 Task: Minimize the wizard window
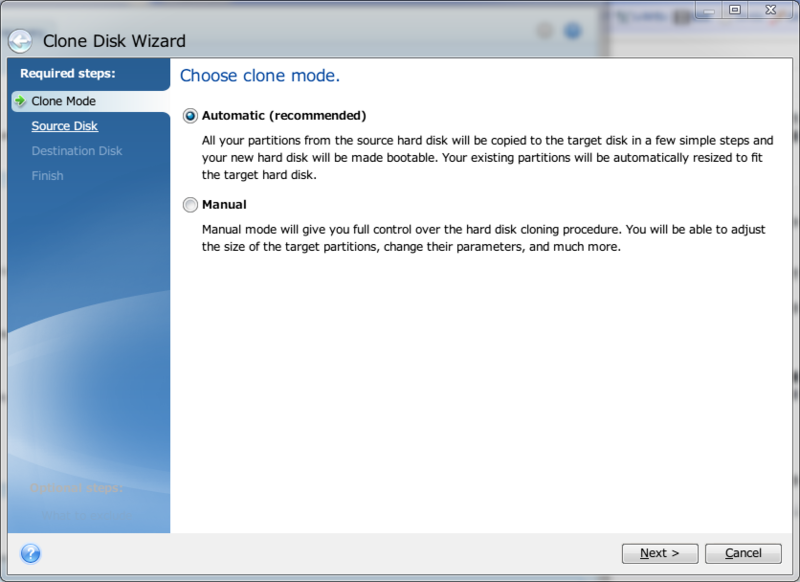point(709,10)
